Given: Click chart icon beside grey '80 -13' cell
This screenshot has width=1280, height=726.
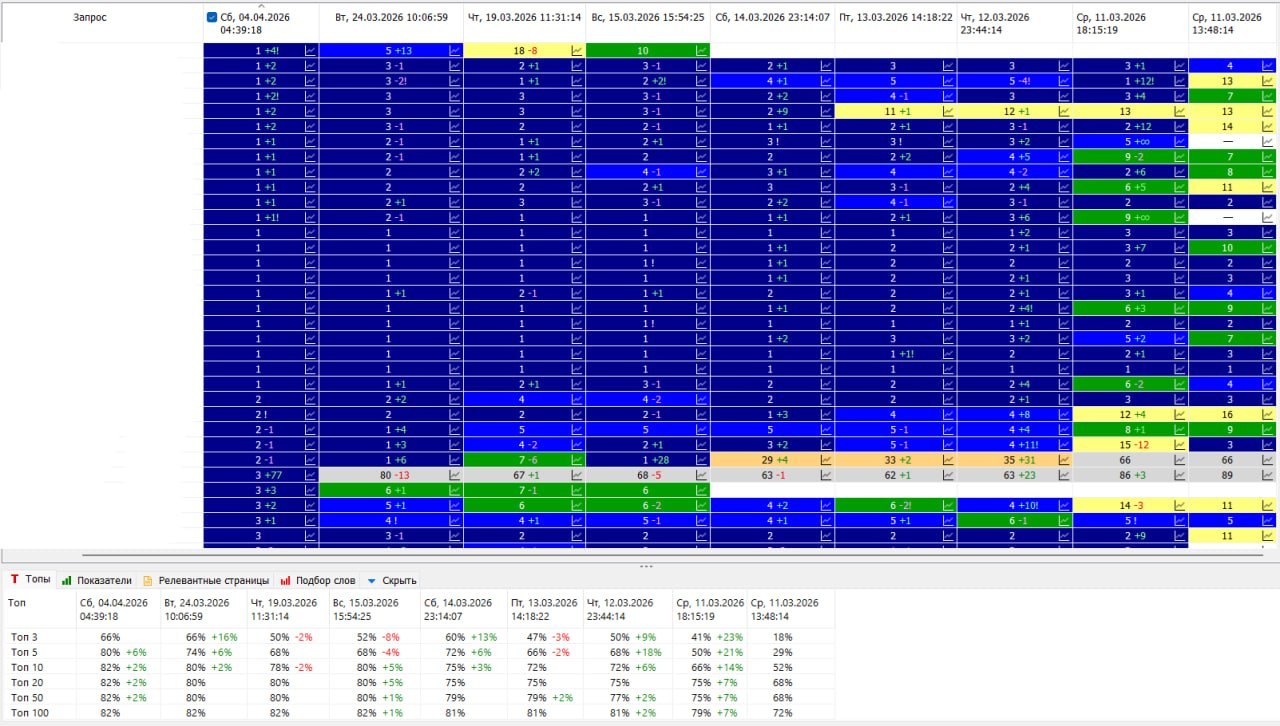Looking at the screenshot, I should tap(455, 475).
